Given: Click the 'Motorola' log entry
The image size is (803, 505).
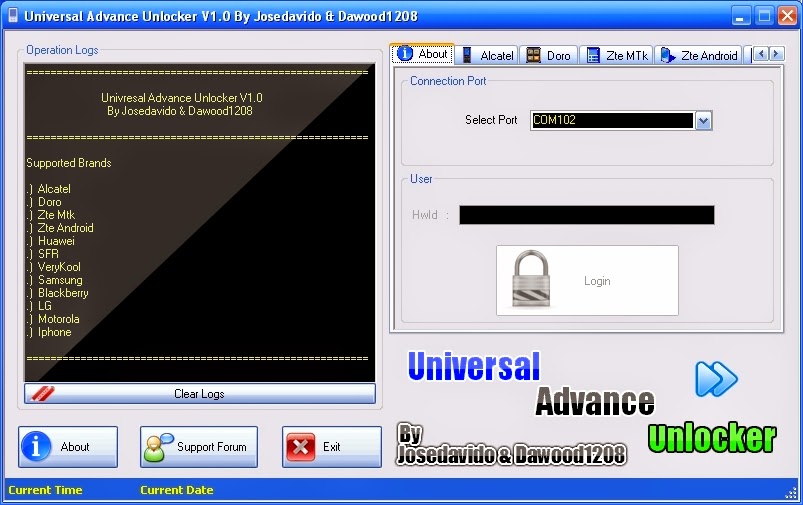Looking at the screenshot, I should click(x=59, y=319).
